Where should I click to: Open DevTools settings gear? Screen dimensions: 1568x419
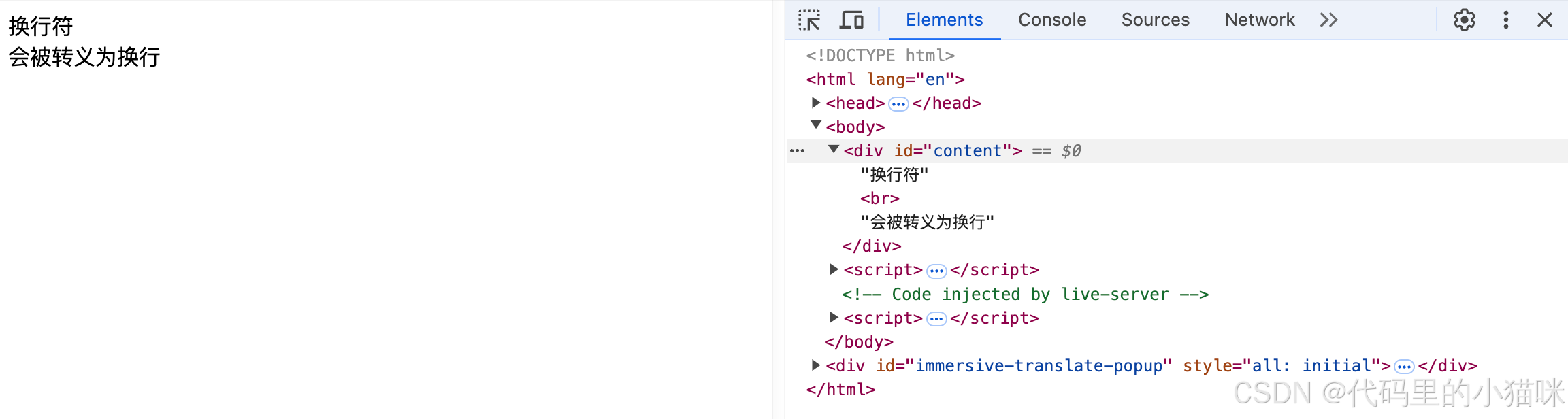click(x=1465, y=20)
